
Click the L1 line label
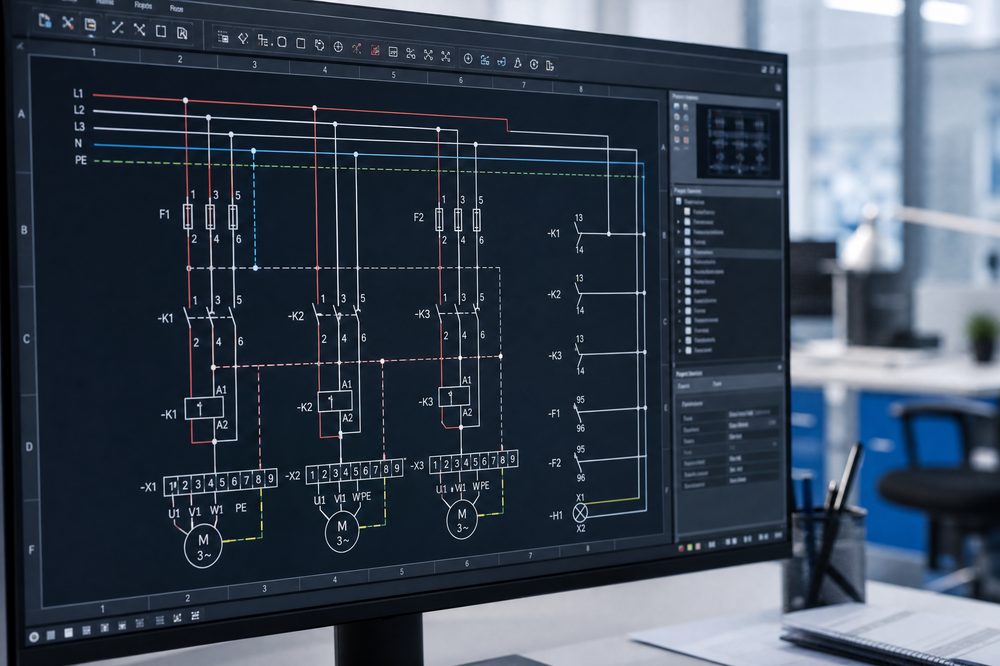pyautogui.click(x=78, y=94)
